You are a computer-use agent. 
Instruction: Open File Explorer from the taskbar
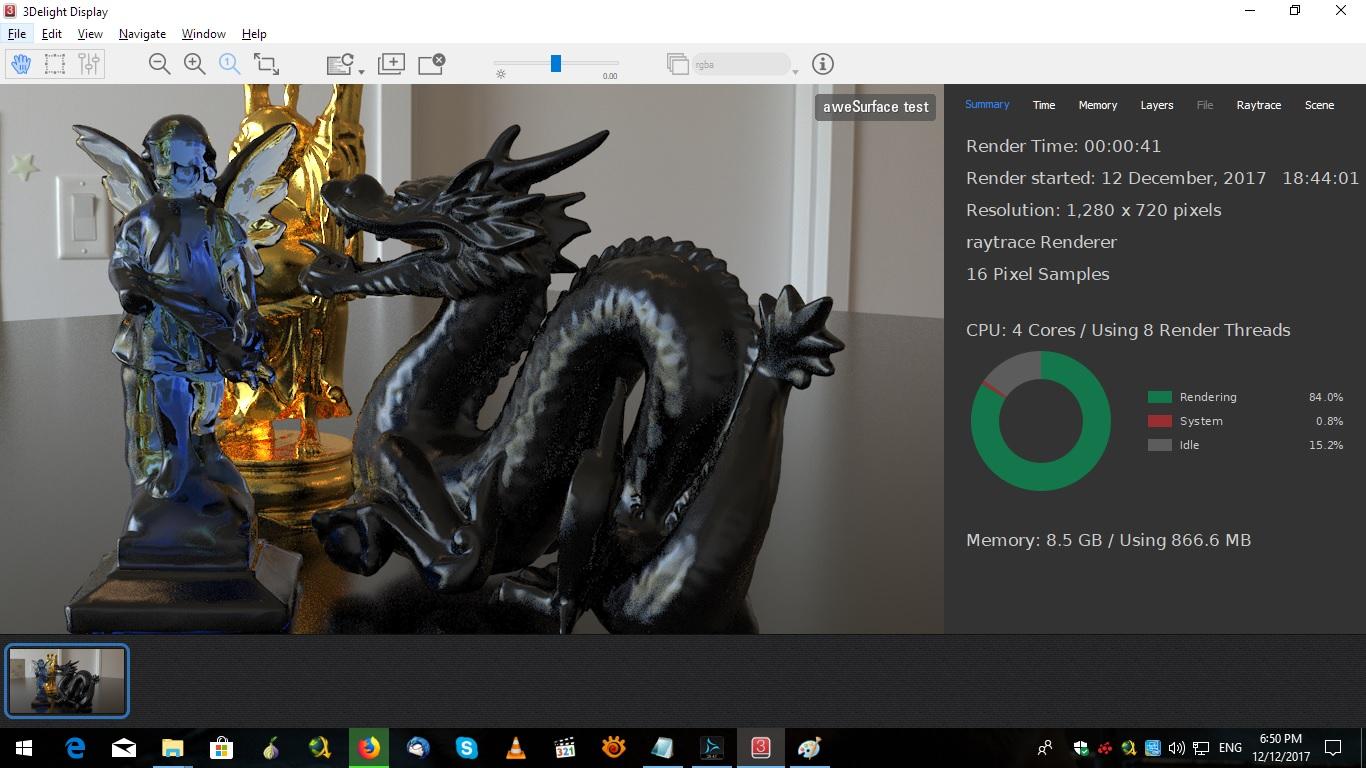pos(172,747)
